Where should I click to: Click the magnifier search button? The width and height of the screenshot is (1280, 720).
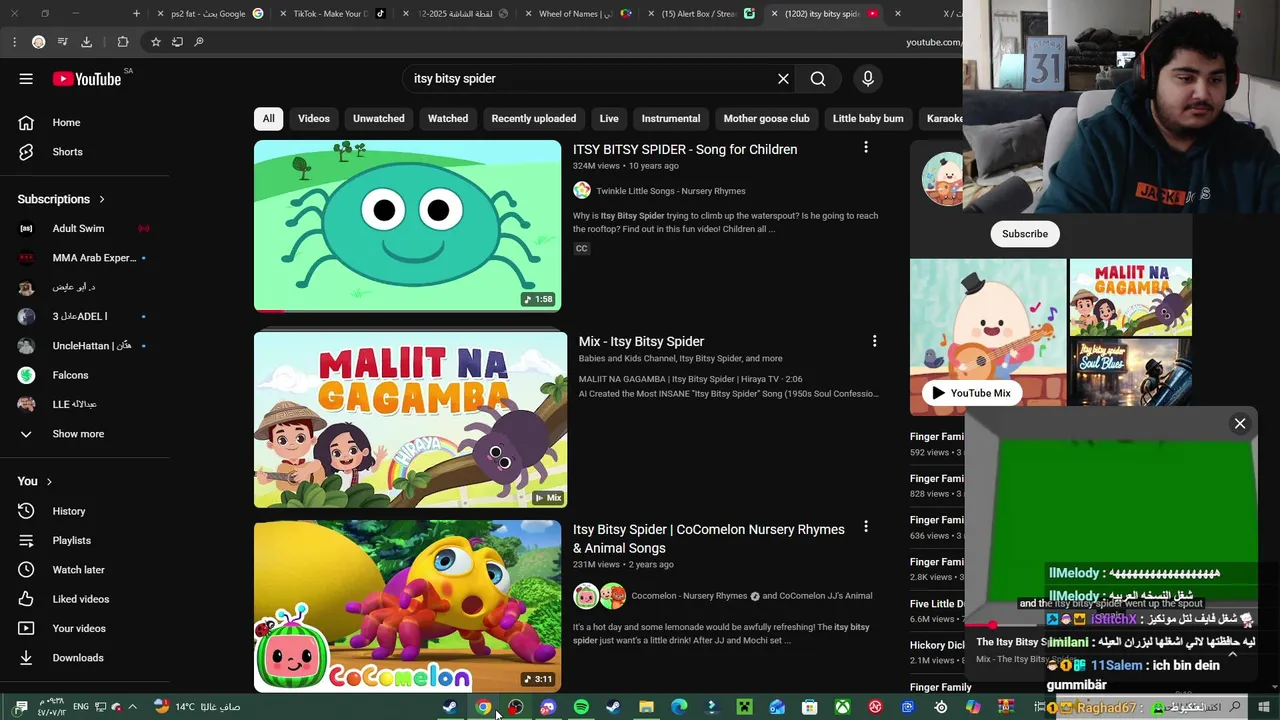pyautogui.click(x=818, y=79)
